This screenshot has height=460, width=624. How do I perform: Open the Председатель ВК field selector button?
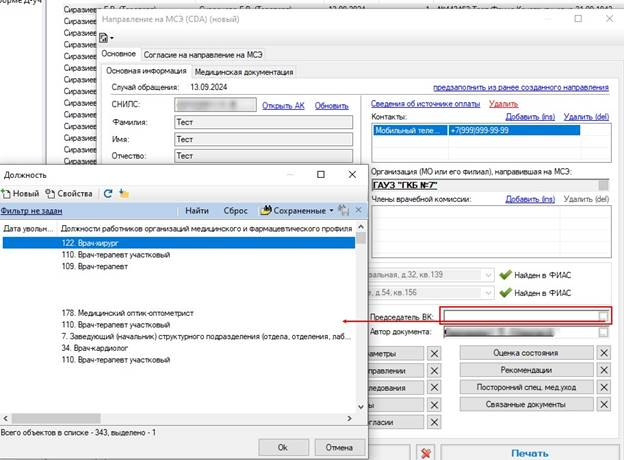(603, 316)
